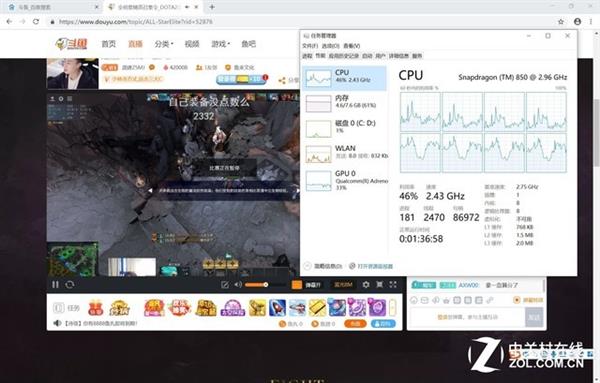Viewport: 600px width, 383px height.
Task: Click the gold treasure icon next to red gift box
Action: pyautogui.click(x=119, y=308)
